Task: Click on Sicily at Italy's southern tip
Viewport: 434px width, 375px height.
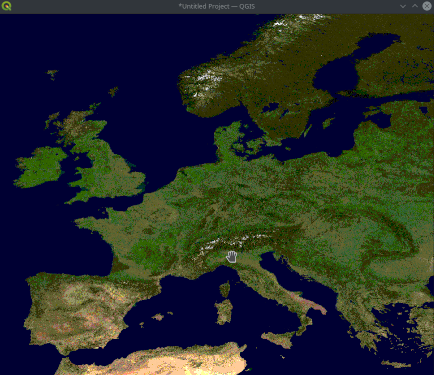Action: tap(278, 339)
